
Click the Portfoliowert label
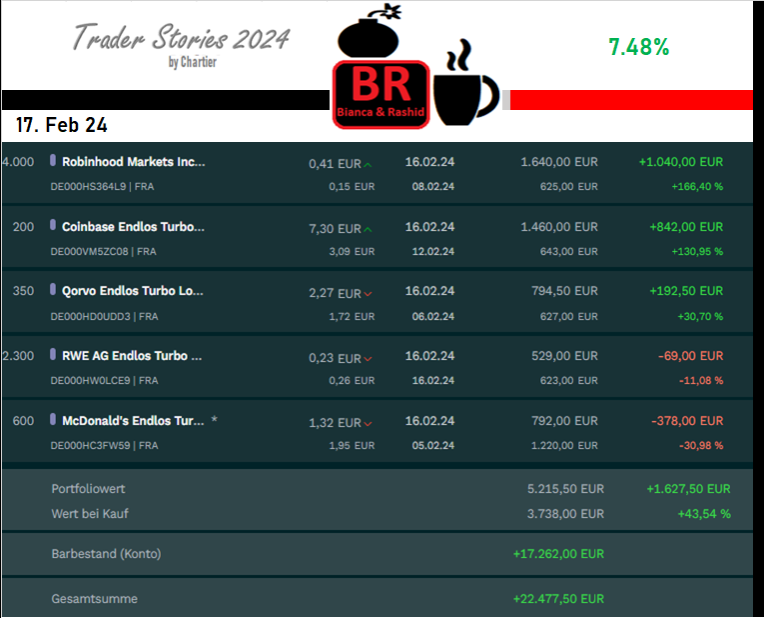[x=88, y=489]
